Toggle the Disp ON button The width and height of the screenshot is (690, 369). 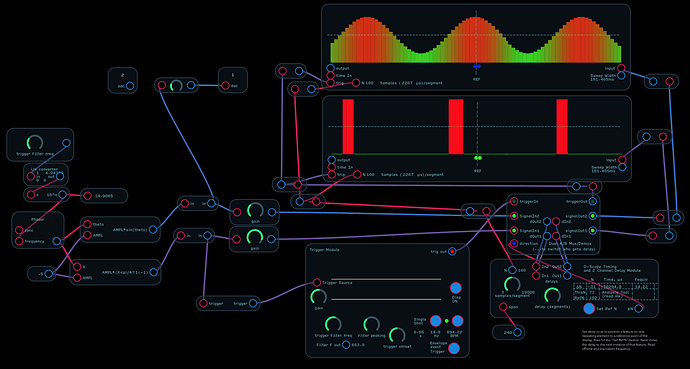[x=456, y=288]
